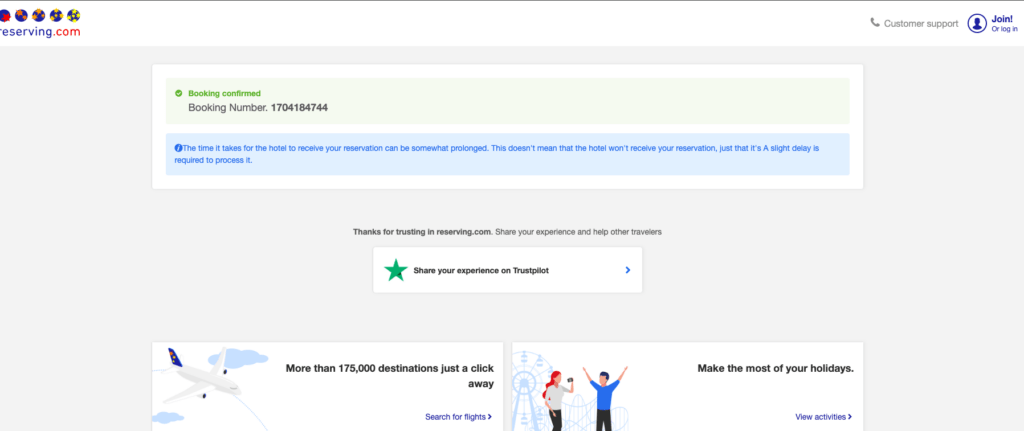Open the View activities link
This screenshot has width=1024, height=431.
824,417
